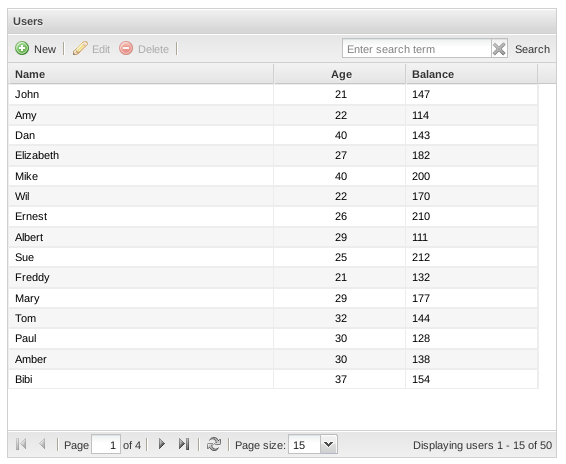
Task: Sort by the Age column header
Action: click(340, 74)
